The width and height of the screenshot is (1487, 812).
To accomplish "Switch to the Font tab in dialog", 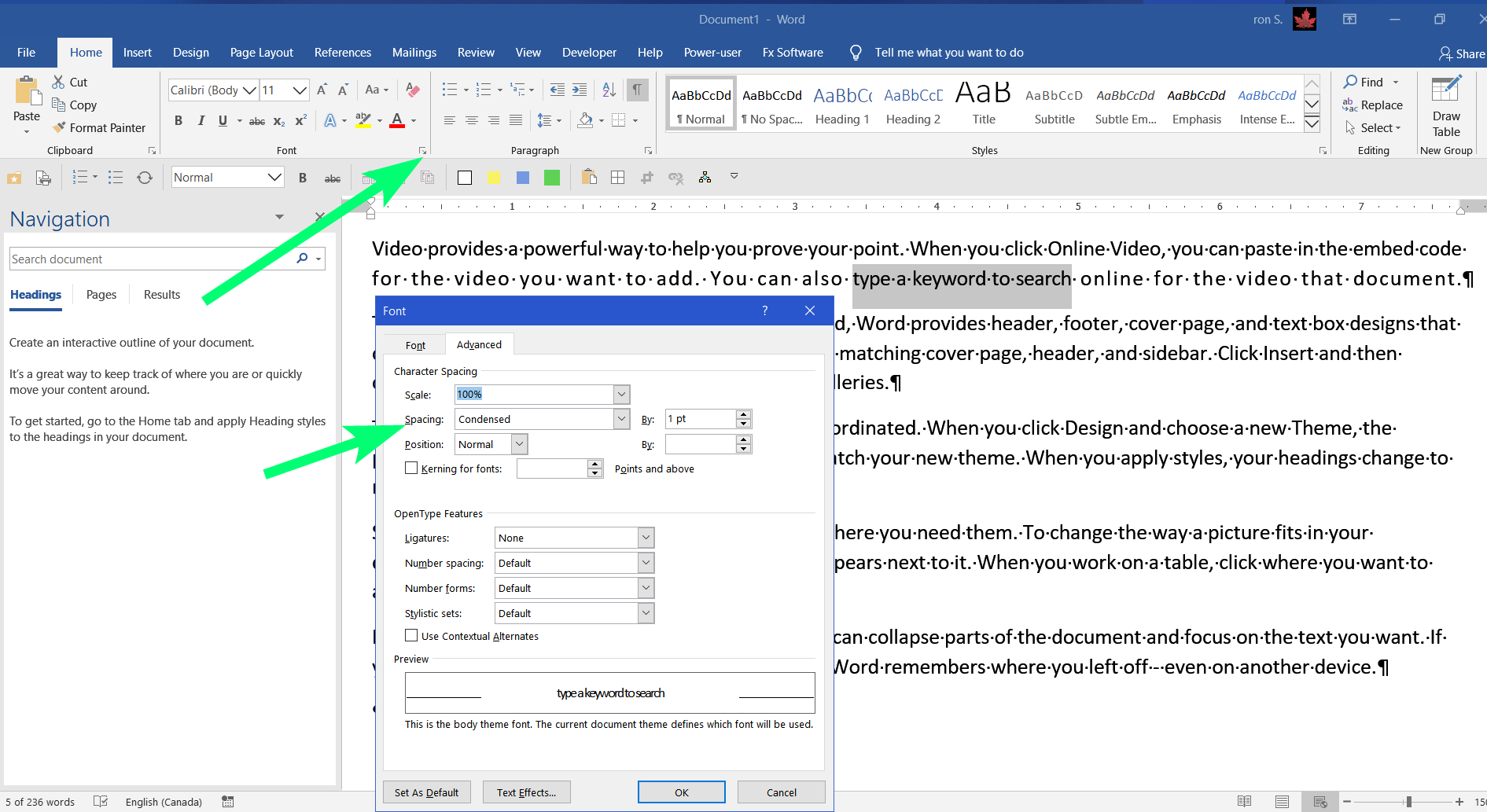I will 415,345.
